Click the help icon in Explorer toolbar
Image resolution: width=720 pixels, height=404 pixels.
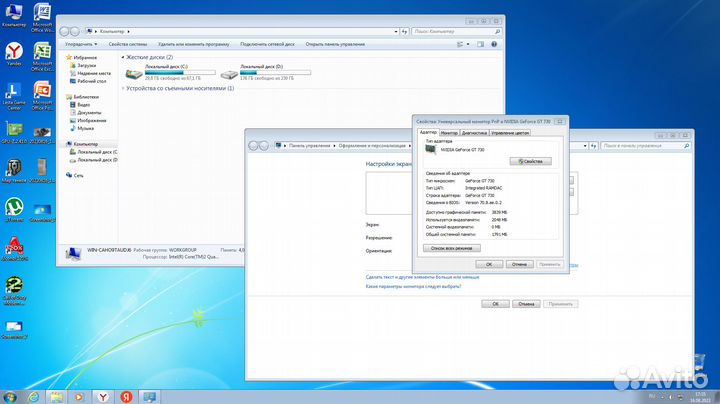click(494, 45)
